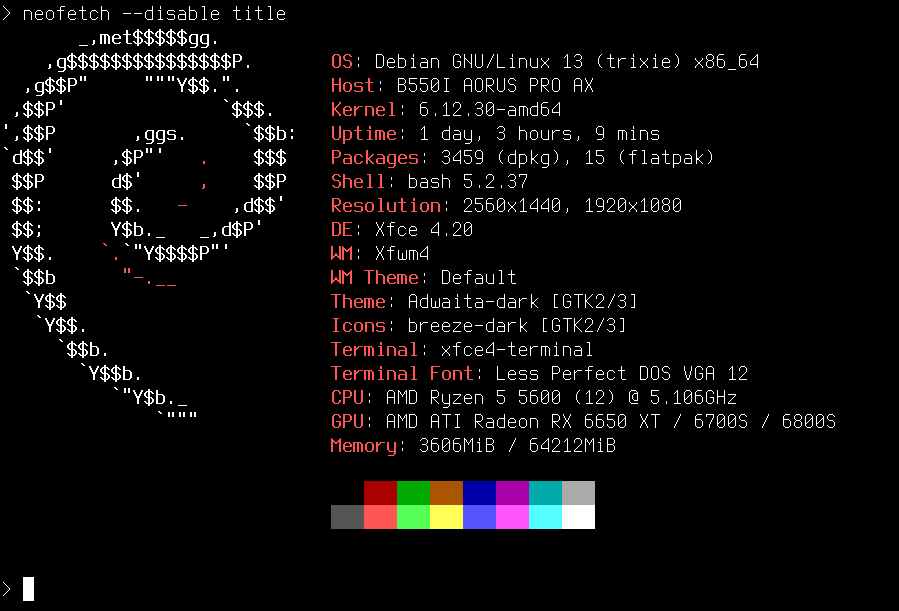Click the neofetch --disable title command text
The image size is (899, 611).
point(154,13)
